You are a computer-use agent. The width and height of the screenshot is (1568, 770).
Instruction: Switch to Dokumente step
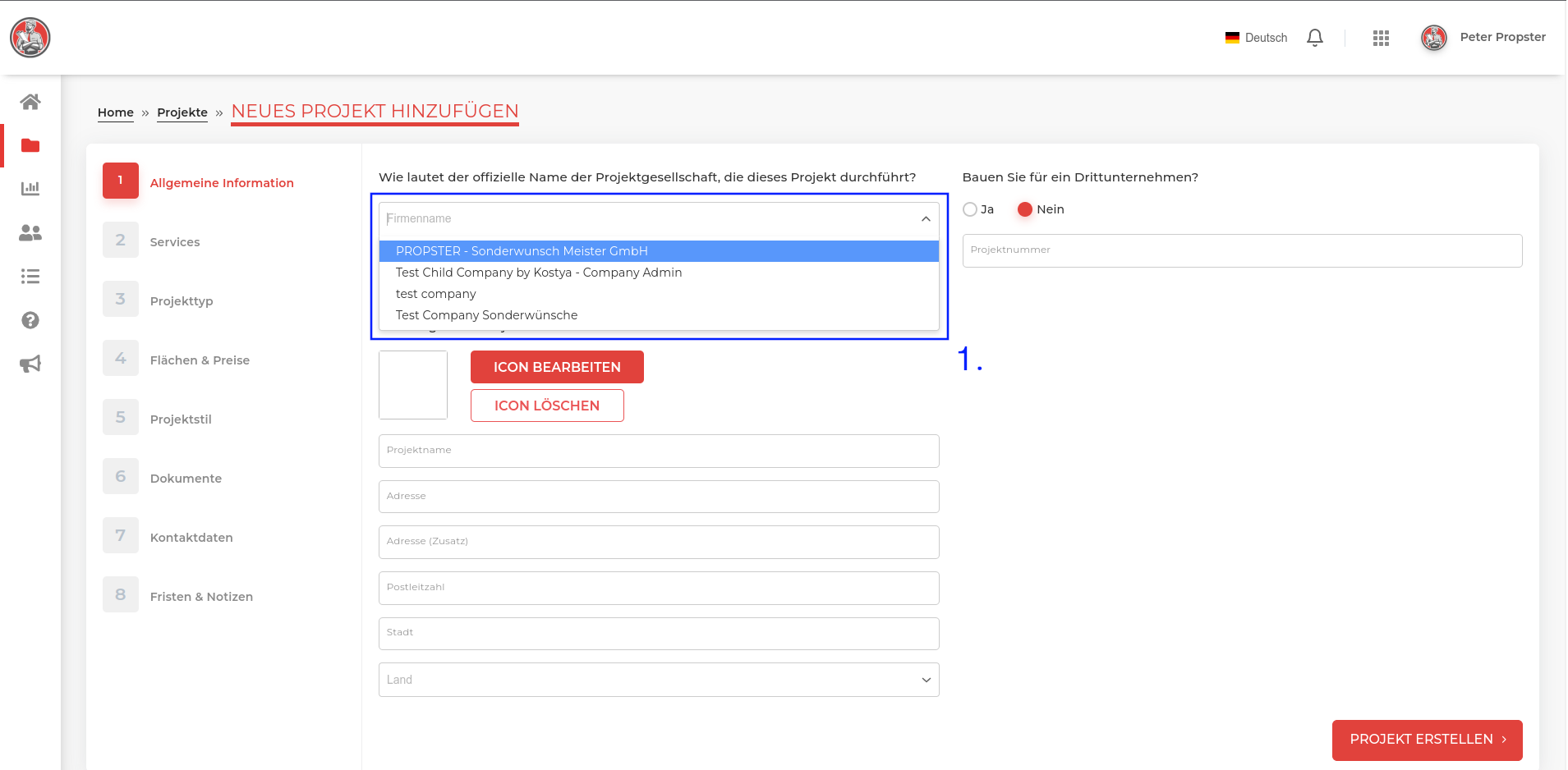pos(186,479)
